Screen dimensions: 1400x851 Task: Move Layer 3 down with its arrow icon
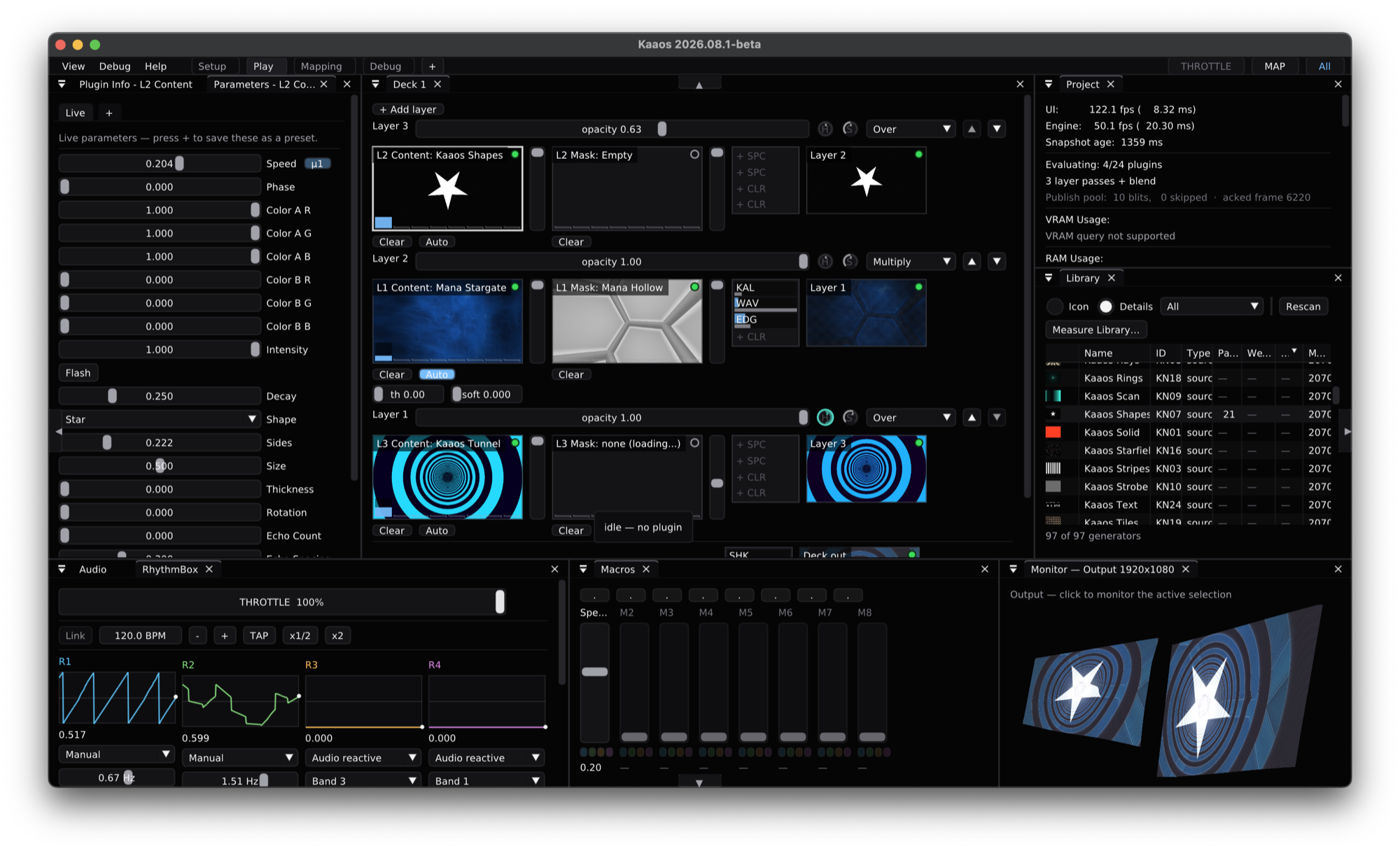pos(997,129)
